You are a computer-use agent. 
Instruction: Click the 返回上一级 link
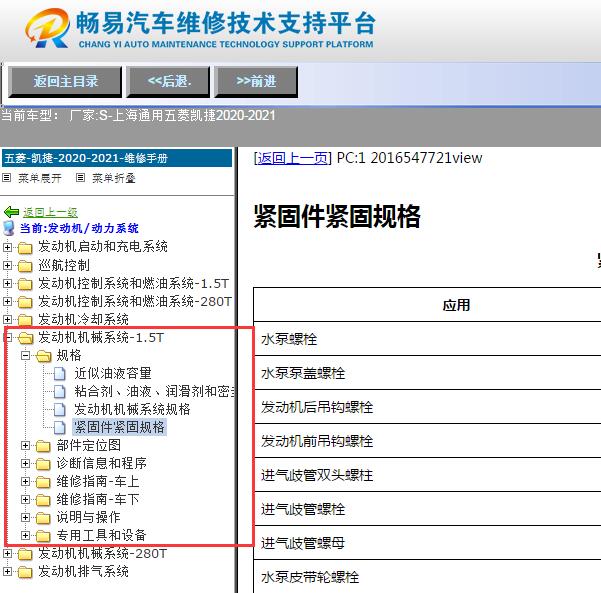50,212
